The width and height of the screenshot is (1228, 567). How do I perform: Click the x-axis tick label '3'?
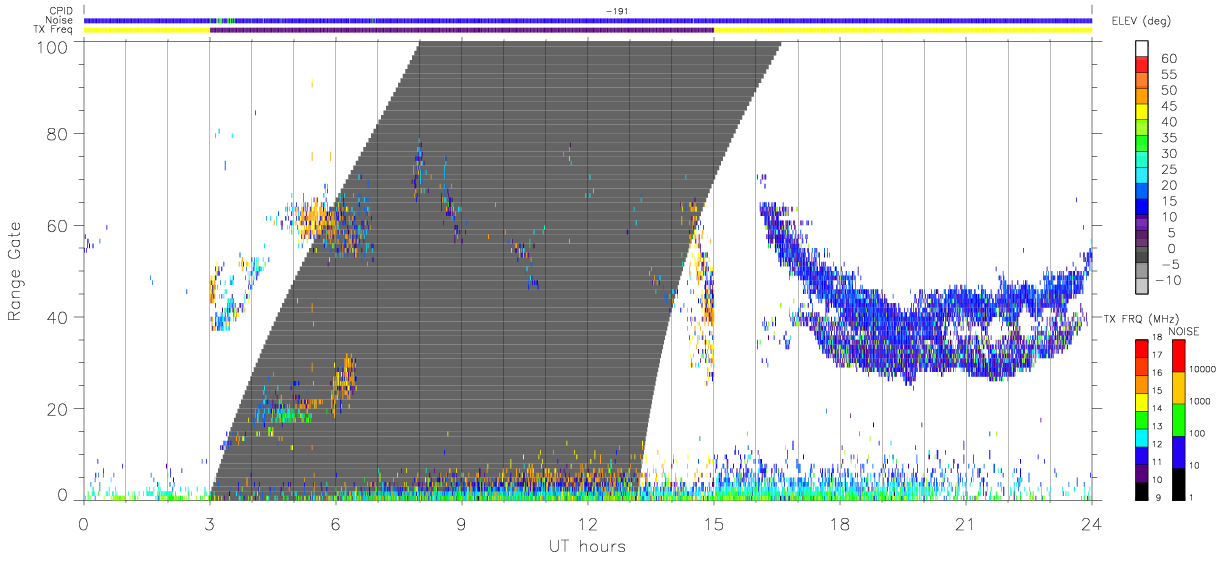click(x=209, y=522)
